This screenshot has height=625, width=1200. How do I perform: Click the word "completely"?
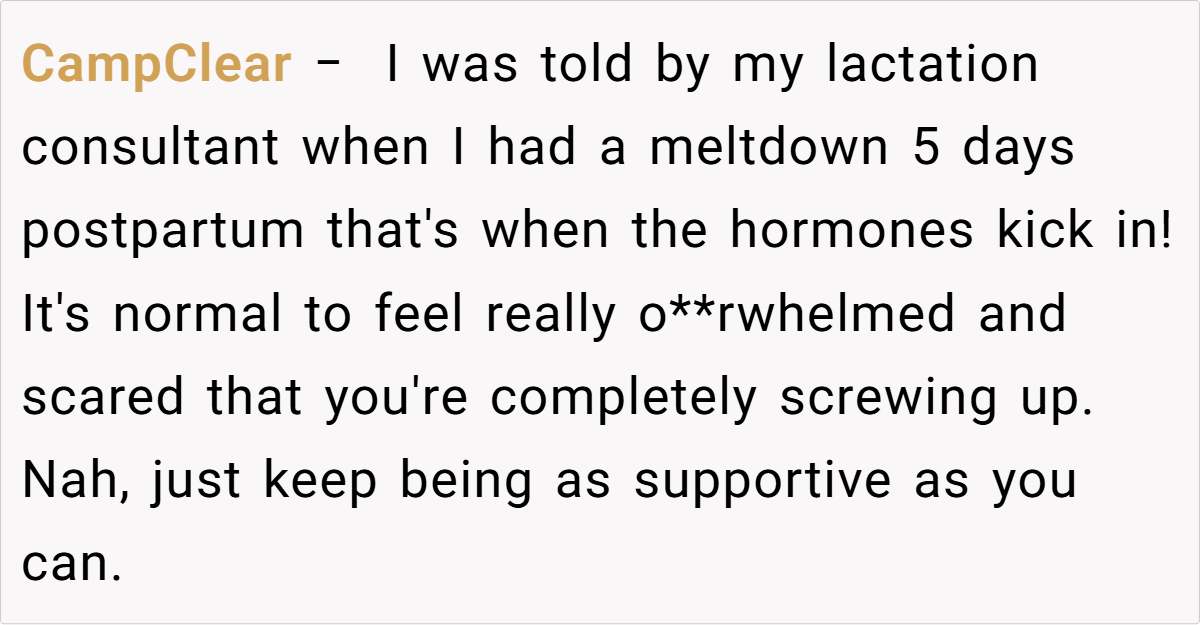point(625,398)
